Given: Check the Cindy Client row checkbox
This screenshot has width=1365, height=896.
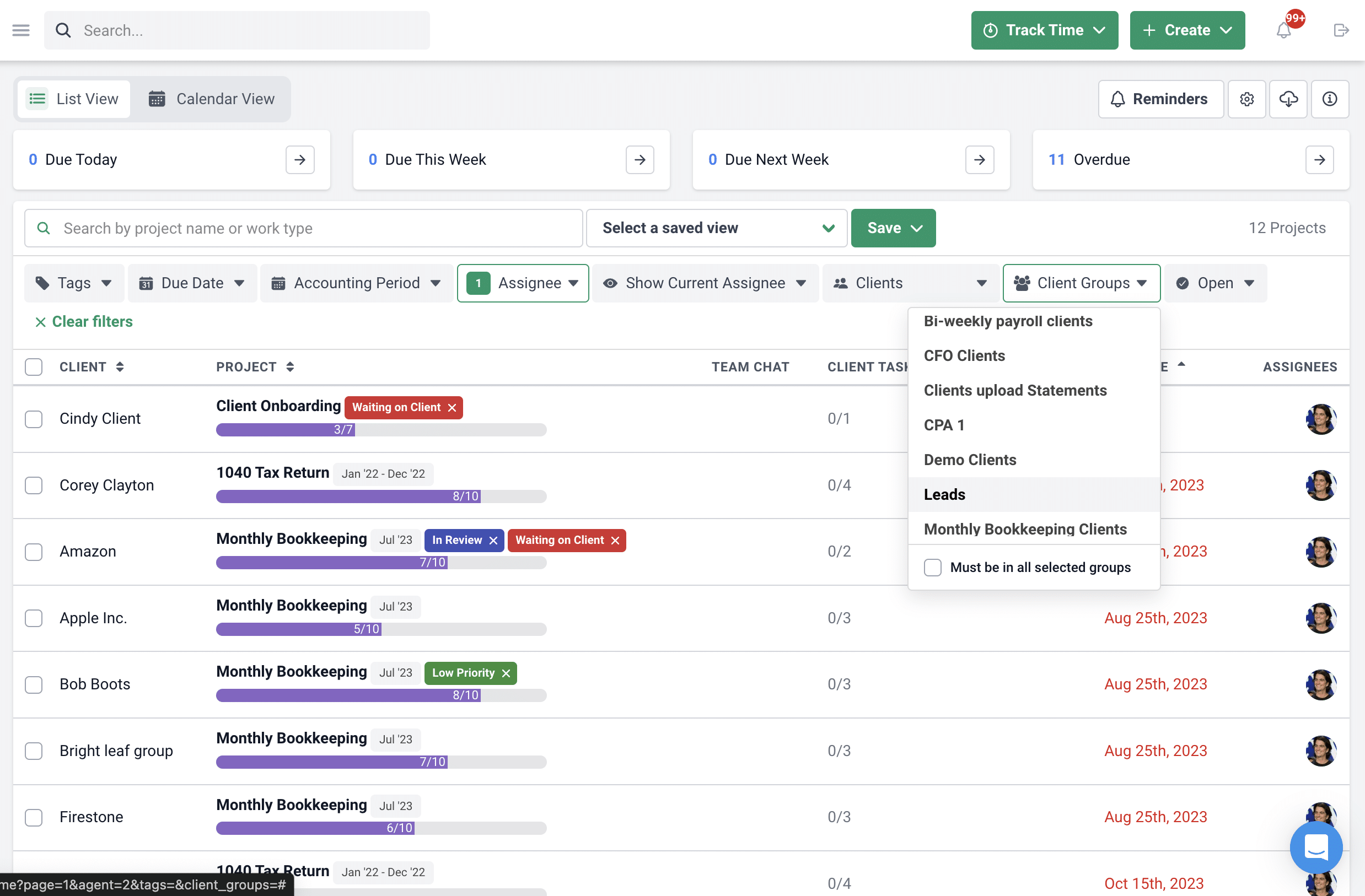Looking at the screenshot, I should click(x=34, y=419).
